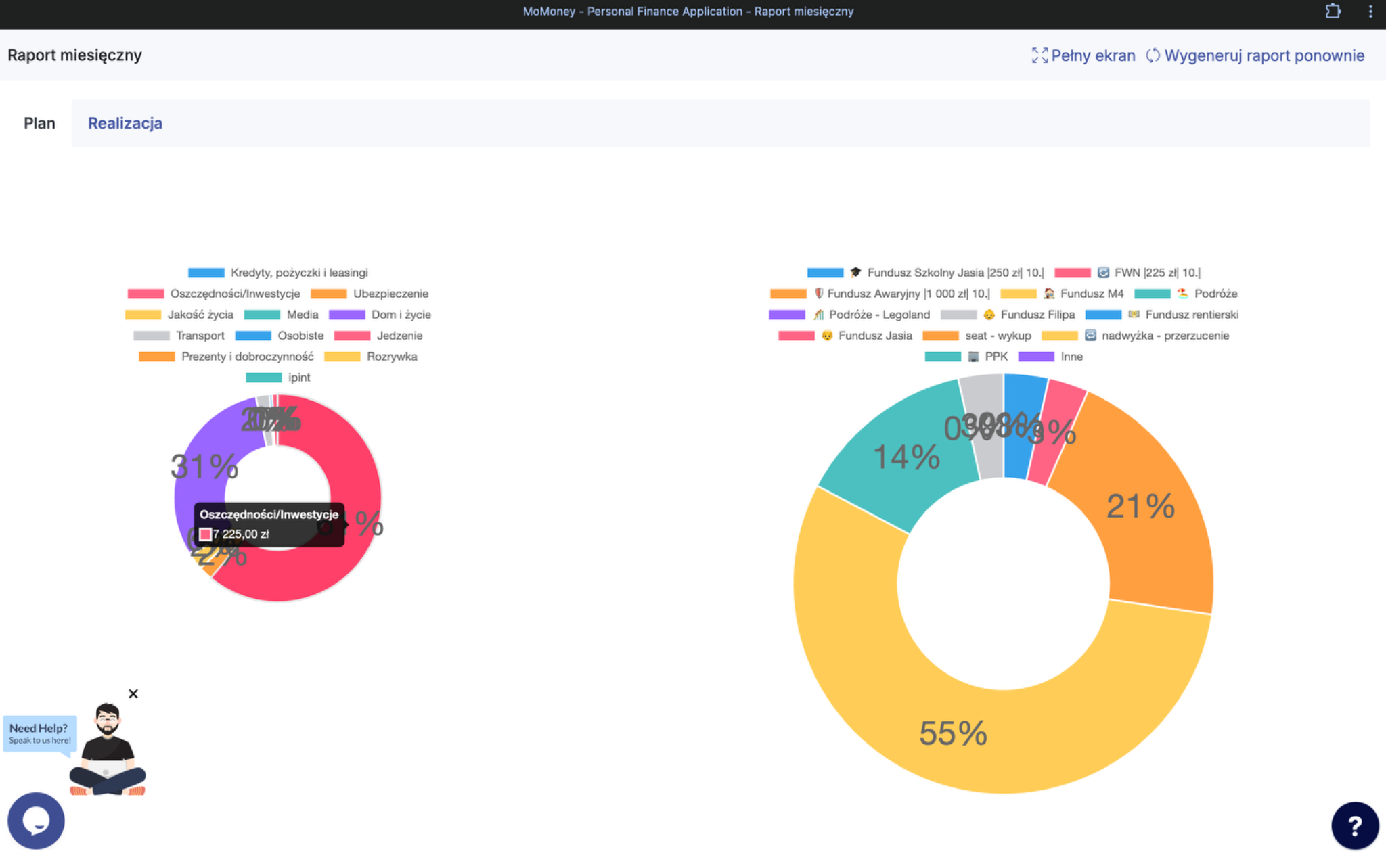Click the Need Help assistant figure
1386x868 pixels.
(107, 749)
